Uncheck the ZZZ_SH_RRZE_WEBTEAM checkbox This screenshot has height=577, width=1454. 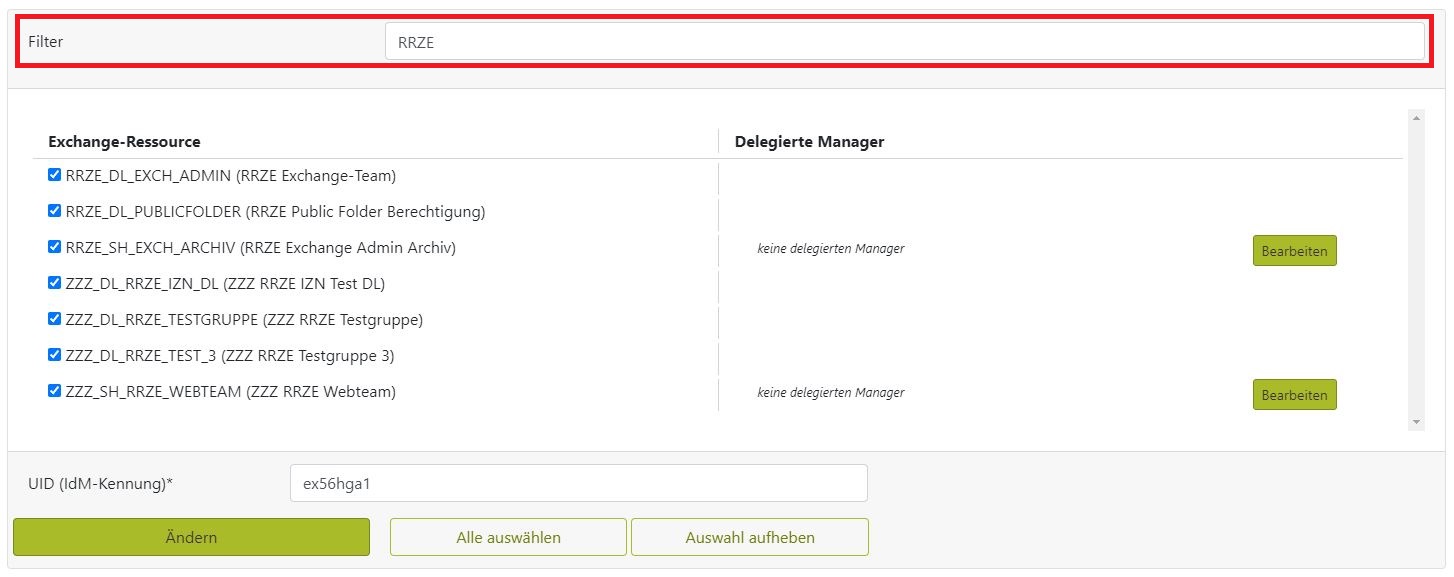click(x=55, y=391)
